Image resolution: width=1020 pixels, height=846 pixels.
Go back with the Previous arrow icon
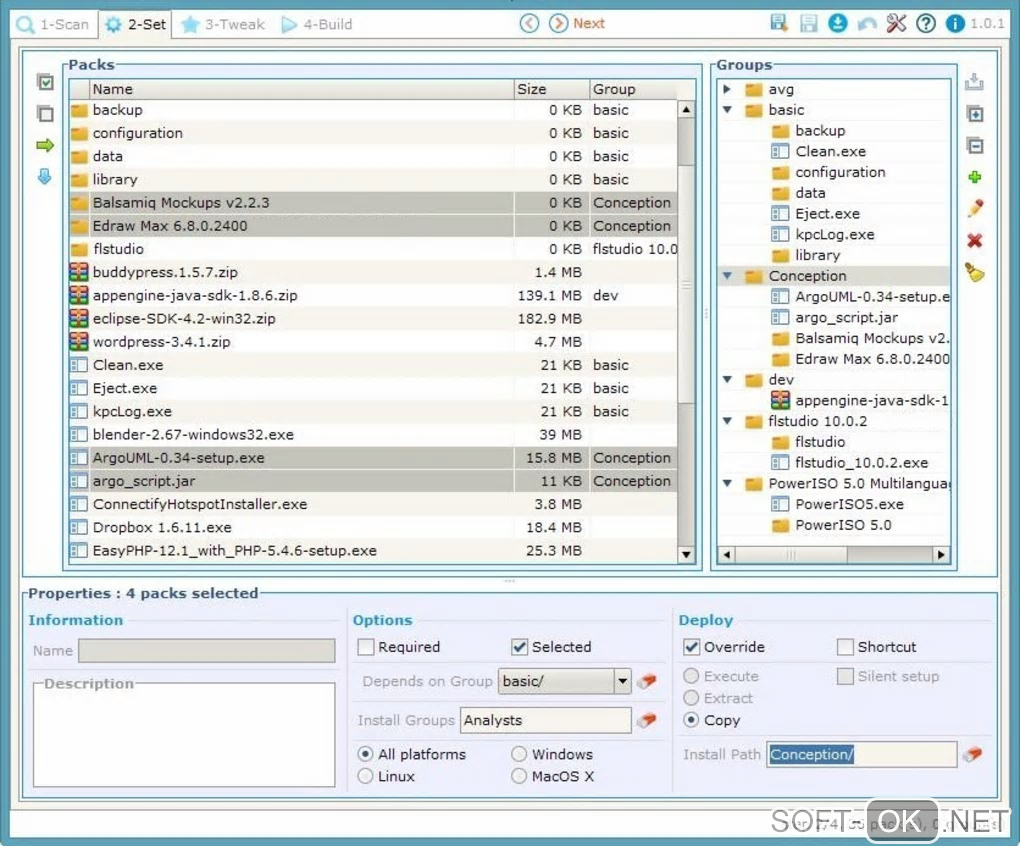point(530,23)
